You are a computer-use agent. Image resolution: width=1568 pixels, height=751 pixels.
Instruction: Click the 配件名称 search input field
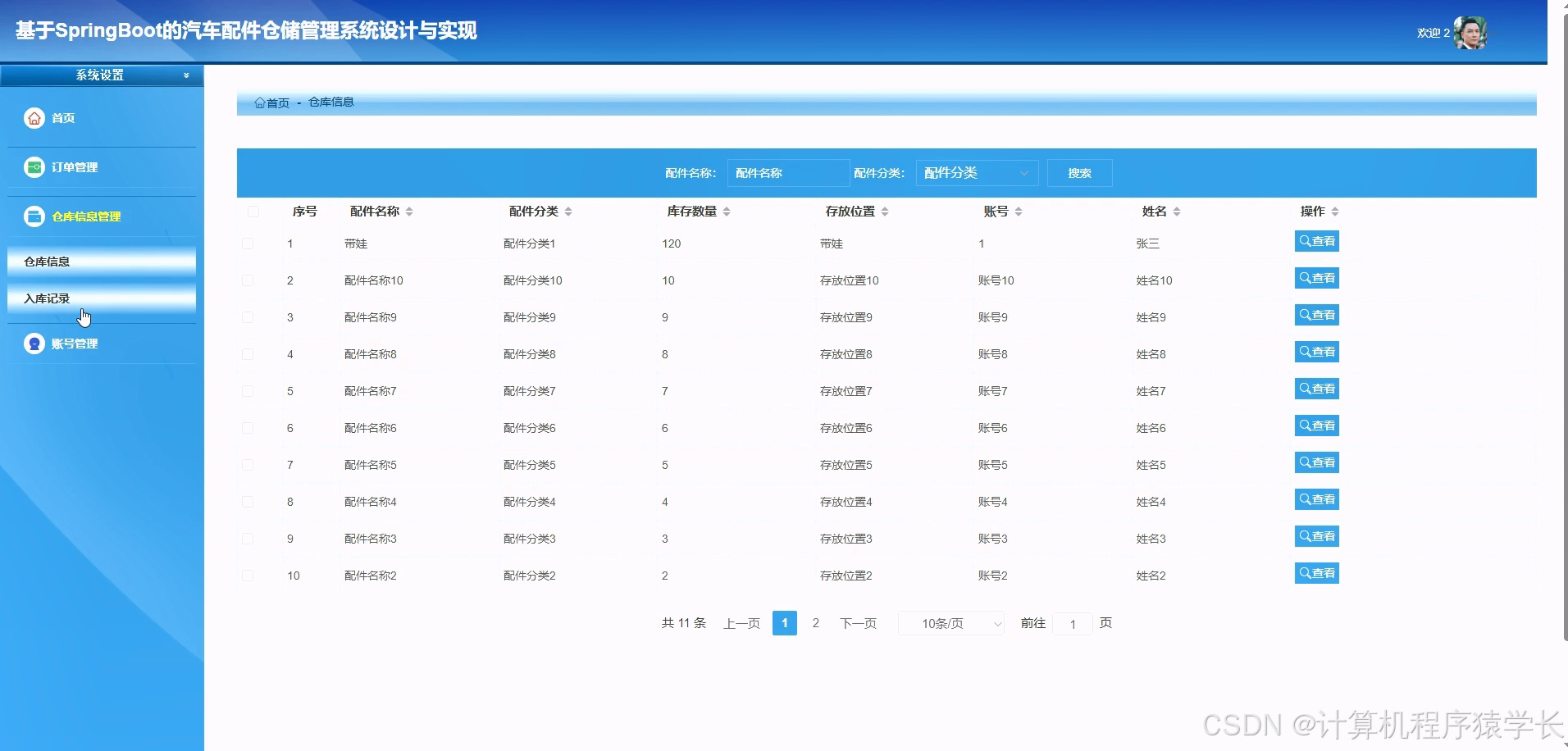point(787,172)
